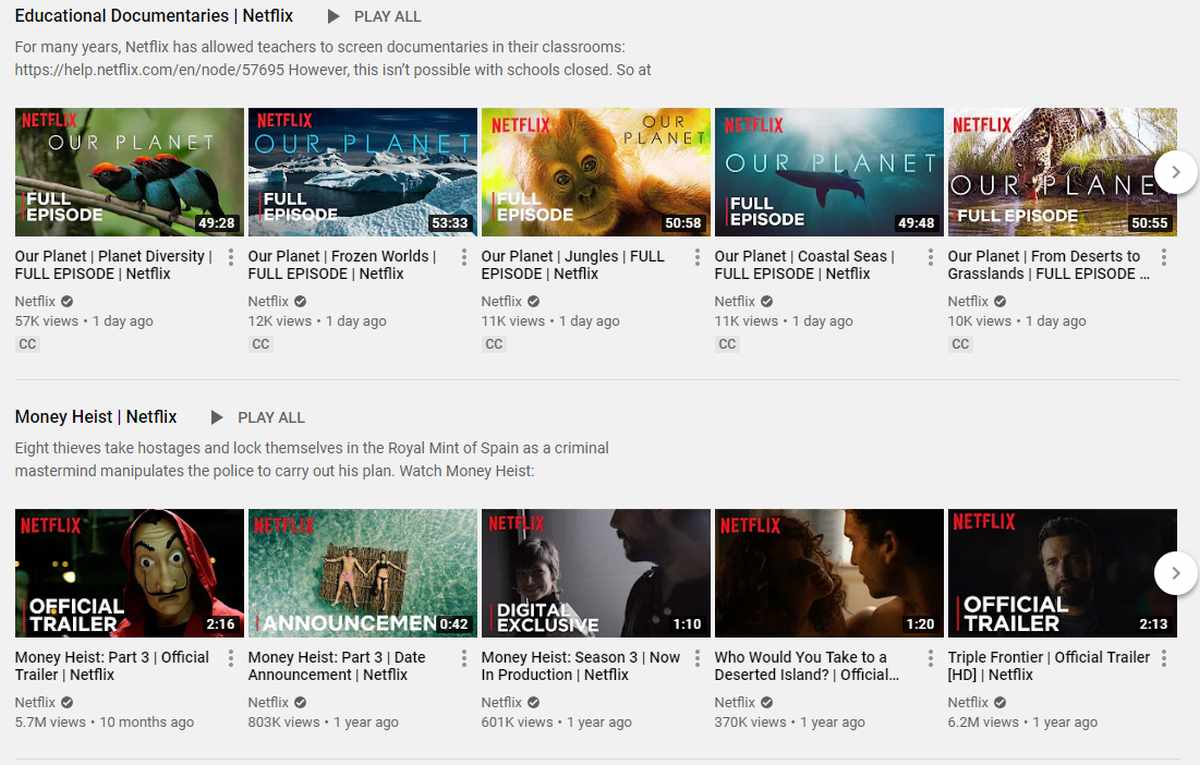Play Planet Diversity thumbnail with blue birds
Screen dimensions: 1200x765
click(x=129, y=172)
